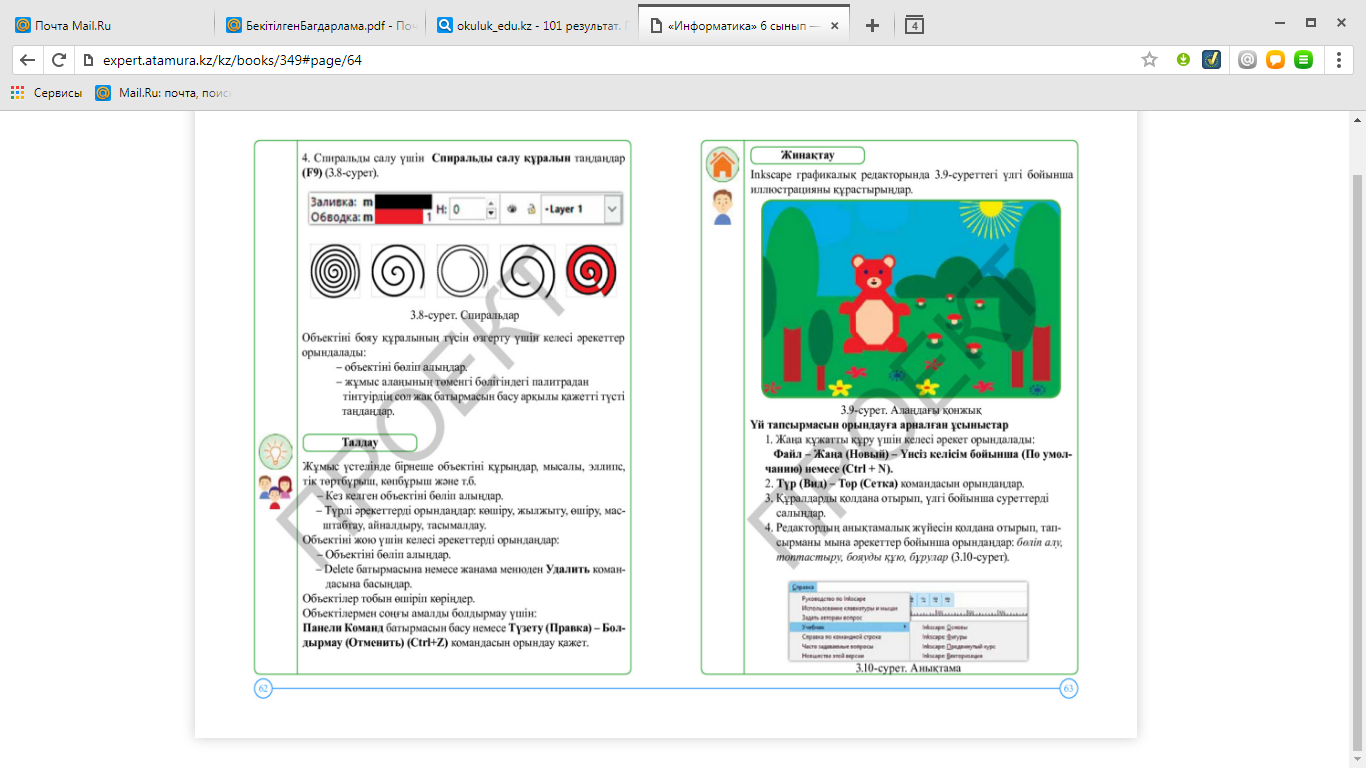Click the caption "3.9-сурет. Алаңдағы қонжық"
Screen dimensions: 1366x768
(x=910, y=411)
